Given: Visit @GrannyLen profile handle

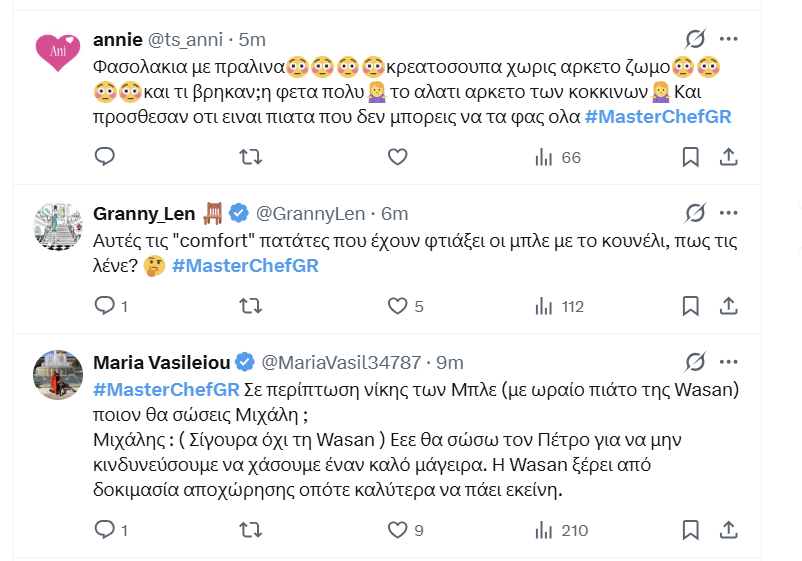Looking at the screenshot, I should [310, 214].
